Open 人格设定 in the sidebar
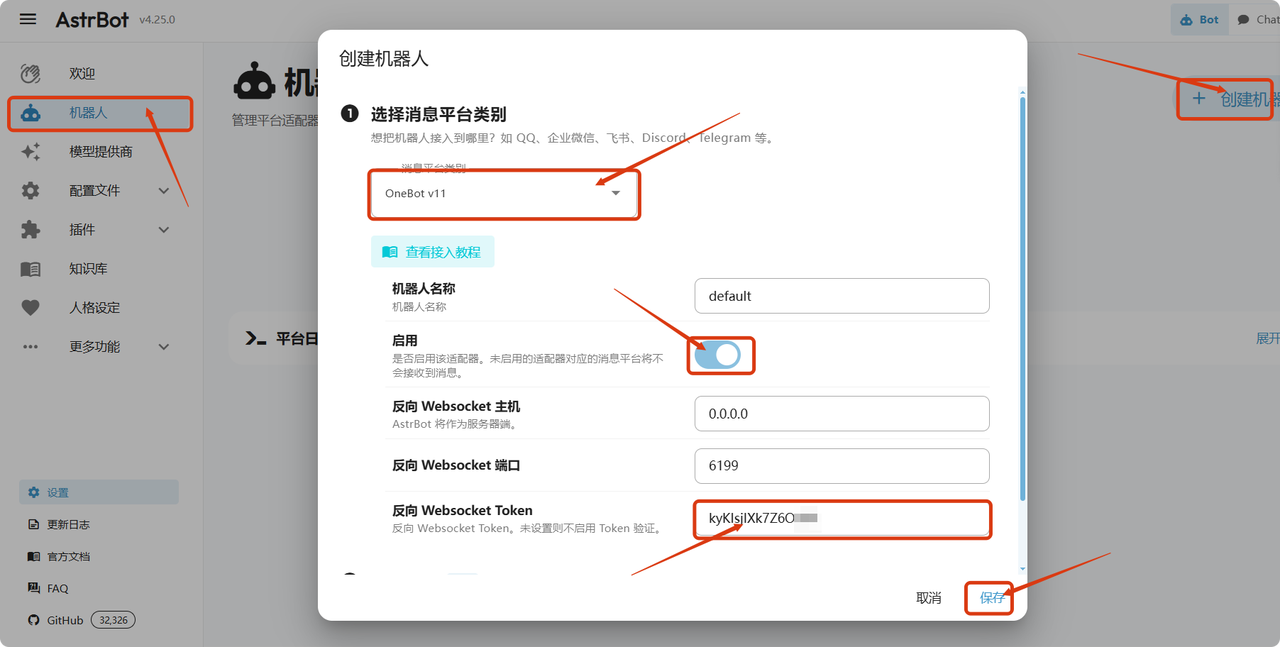Image resolution: width=1280 pixels, height=647 pixels. click(100, 308)
